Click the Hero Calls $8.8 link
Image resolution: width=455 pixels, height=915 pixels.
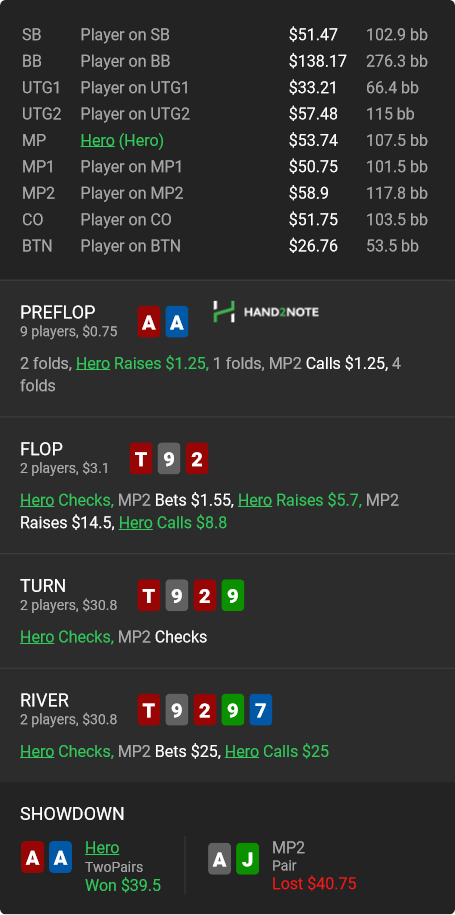coord(173,522)
